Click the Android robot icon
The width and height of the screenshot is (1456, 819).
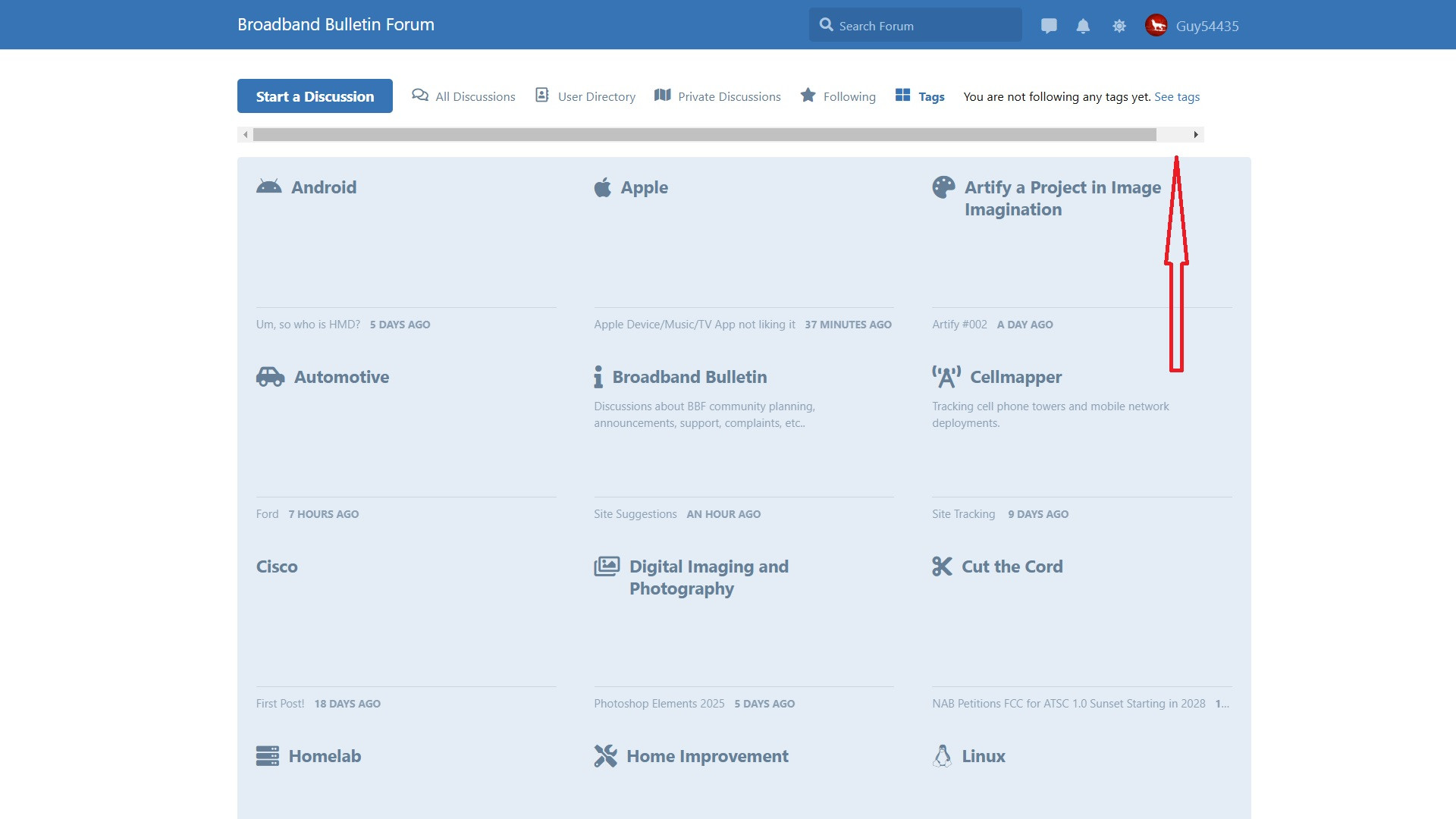point(268,187)
